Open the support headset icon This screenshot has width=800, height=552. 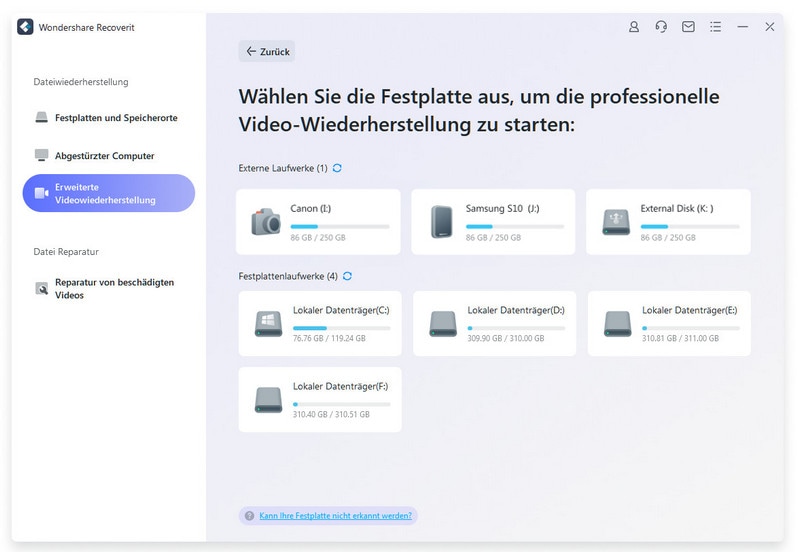(661, 27)
